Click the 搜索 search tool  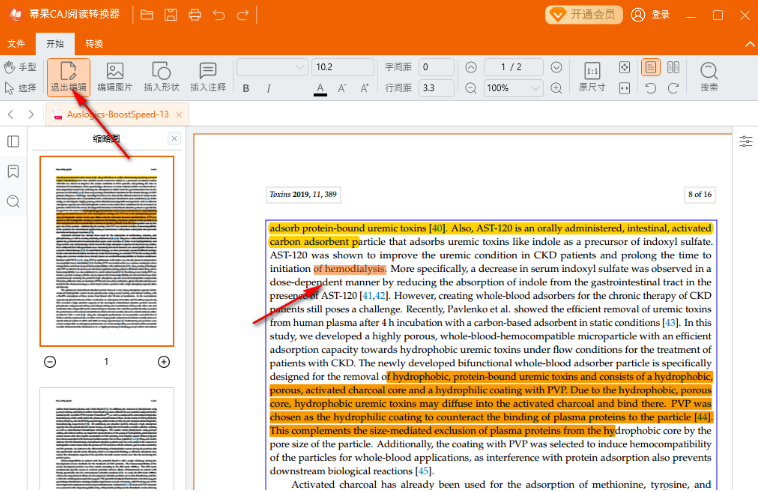tap(709, 77)
